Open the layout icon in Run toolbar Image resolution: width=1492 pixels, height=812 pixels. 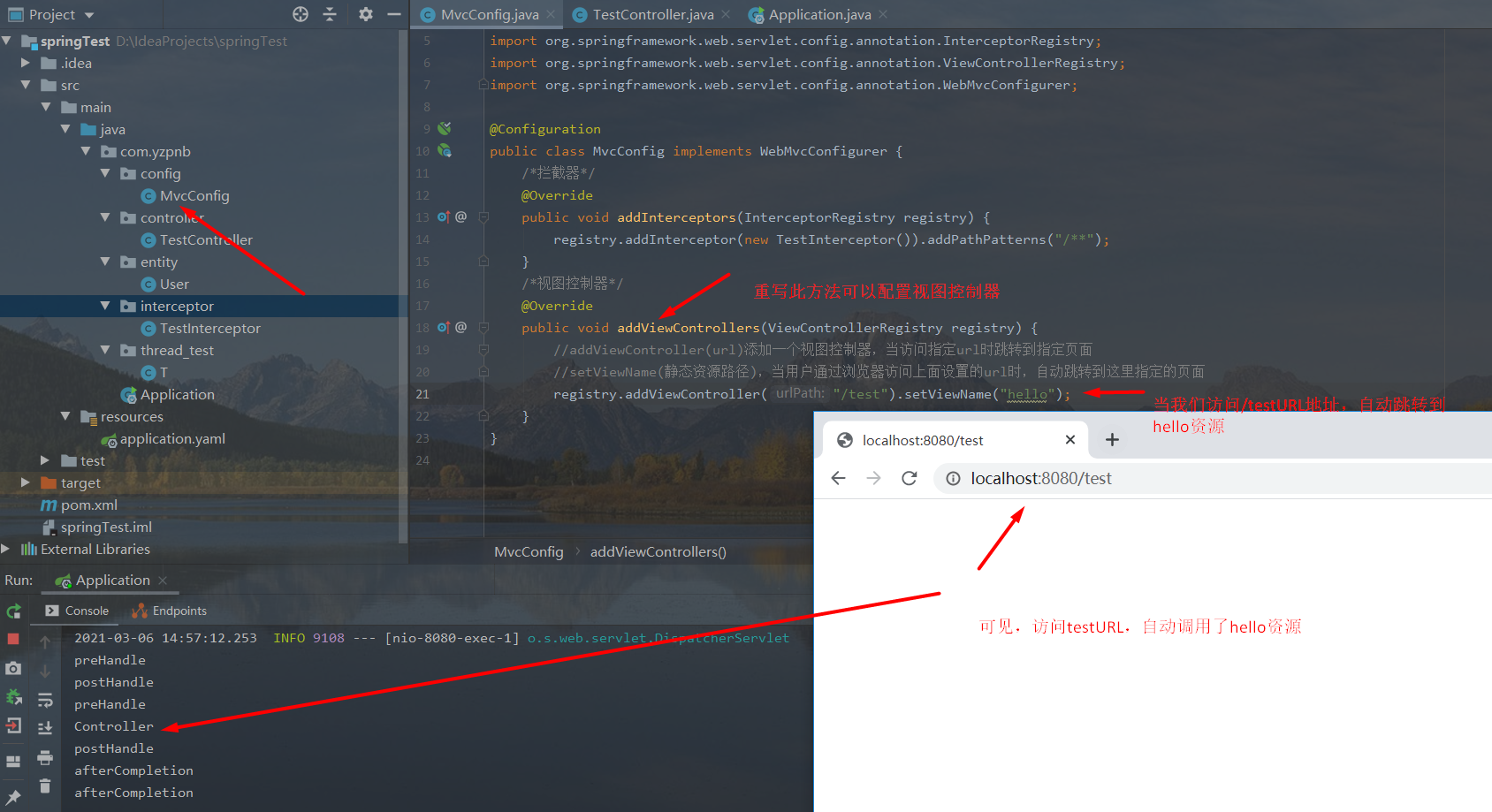pyautogui.click(x=13, y=761)
